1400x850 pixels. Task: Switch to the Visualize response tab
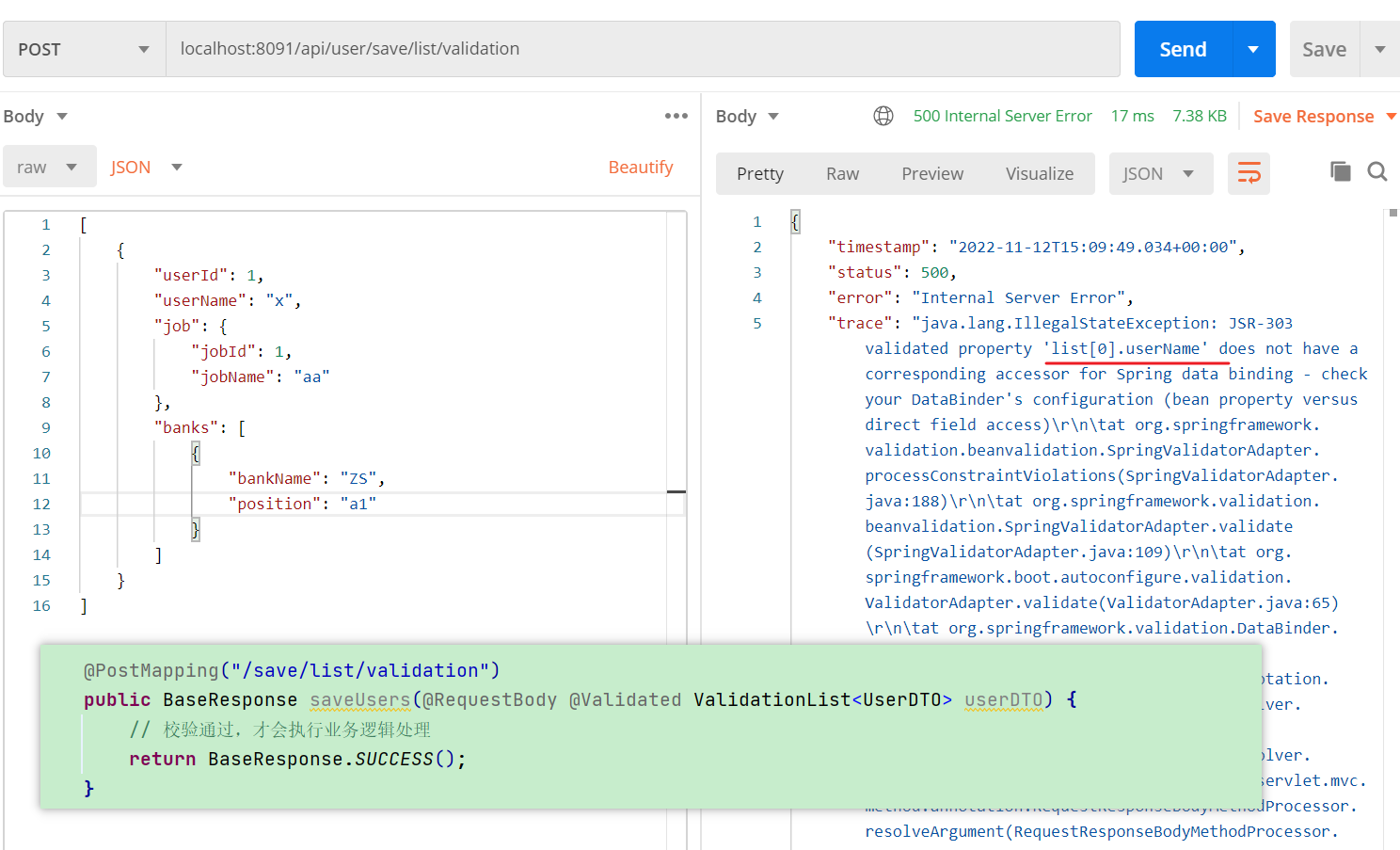point(1040,173)
